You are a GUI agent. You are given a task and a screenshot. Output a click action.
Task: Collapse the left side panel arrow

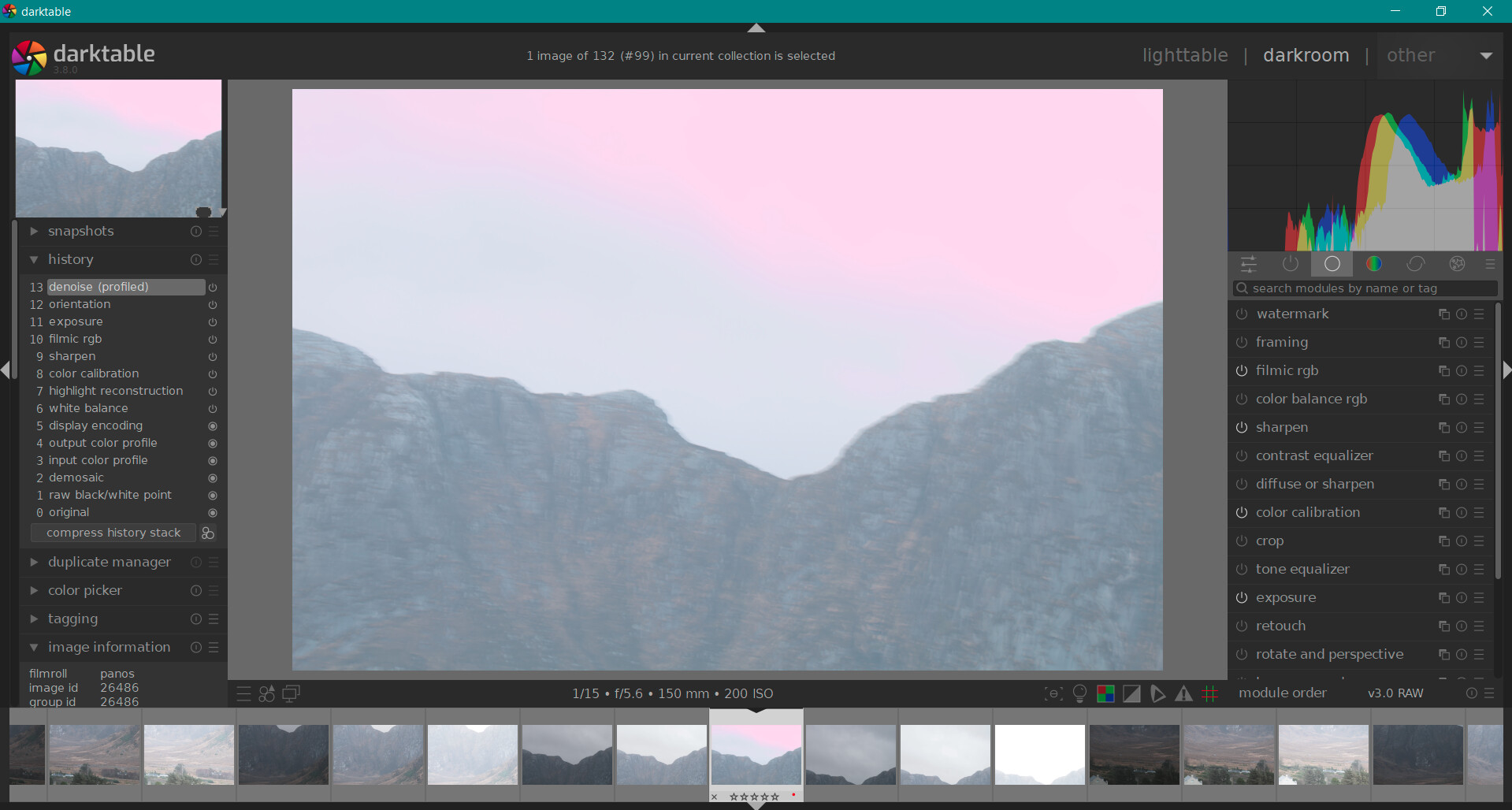pyautogui.click(x=6, y=370)
